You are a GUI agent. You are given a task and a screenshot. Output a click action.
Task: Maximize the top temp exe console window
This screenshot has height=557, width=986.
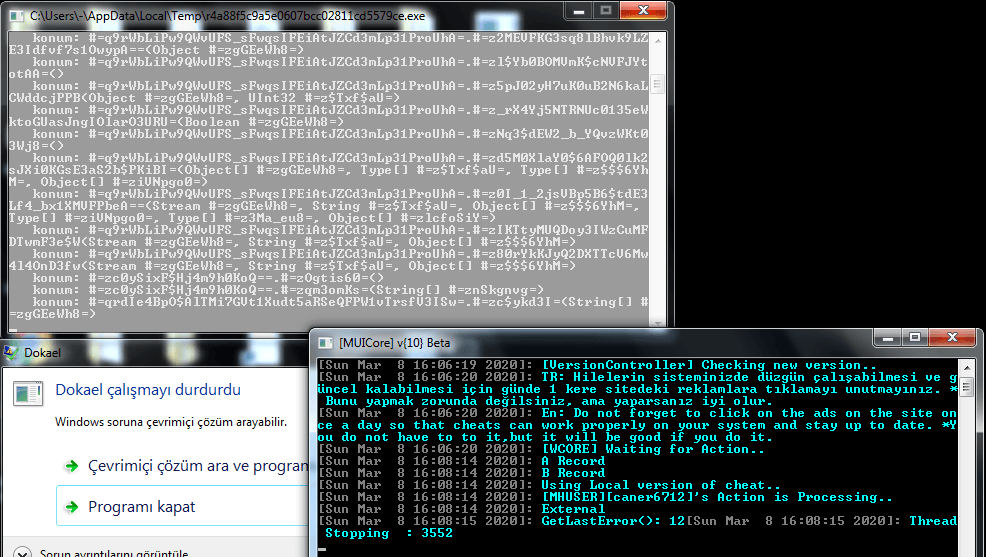(x=606, y=11)
